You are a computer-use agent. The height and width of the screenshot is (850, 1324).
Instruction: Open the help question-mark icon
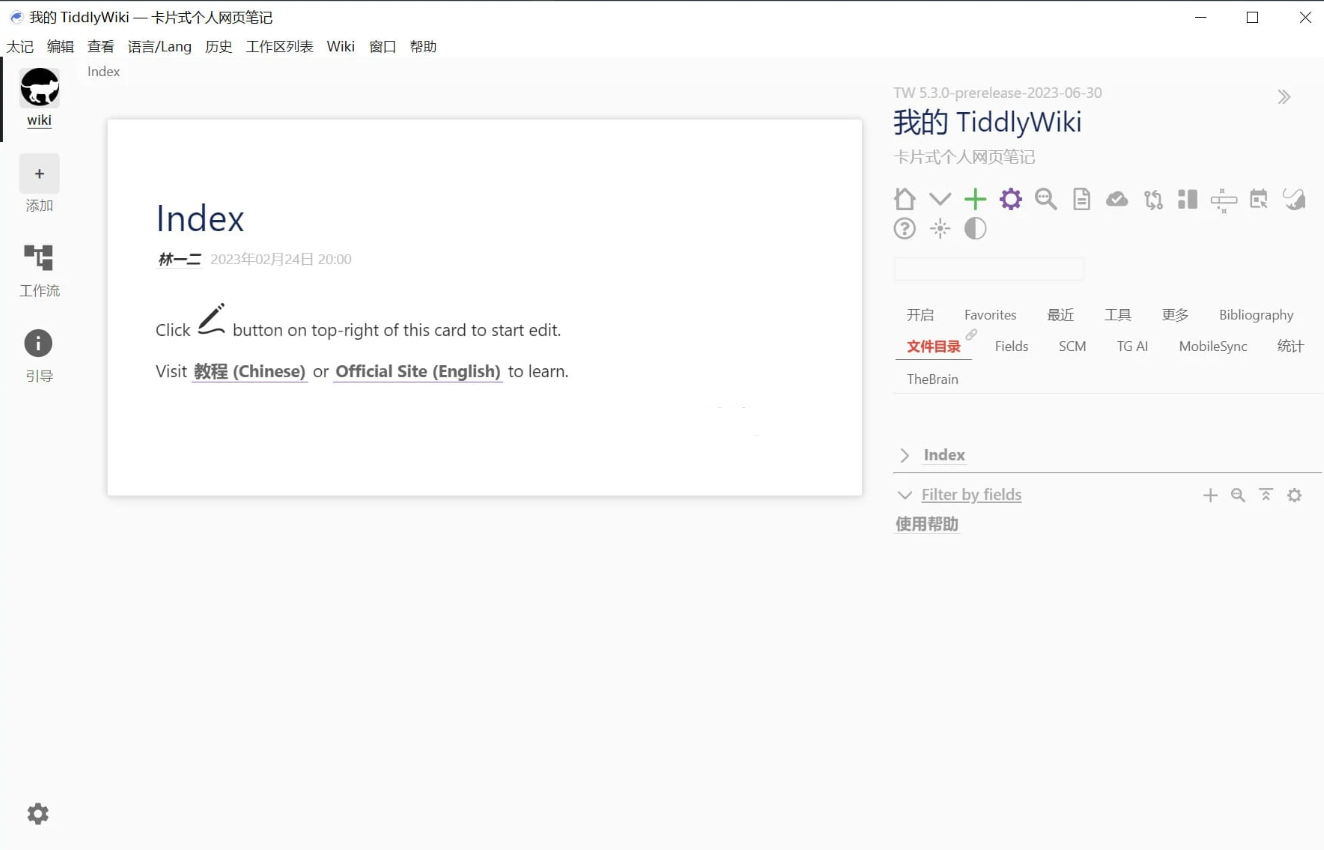pos(904,228)
